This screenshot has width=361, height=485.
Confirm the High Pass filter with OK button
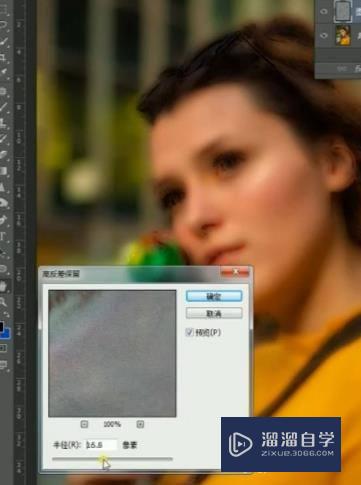(x=214, y=296)
